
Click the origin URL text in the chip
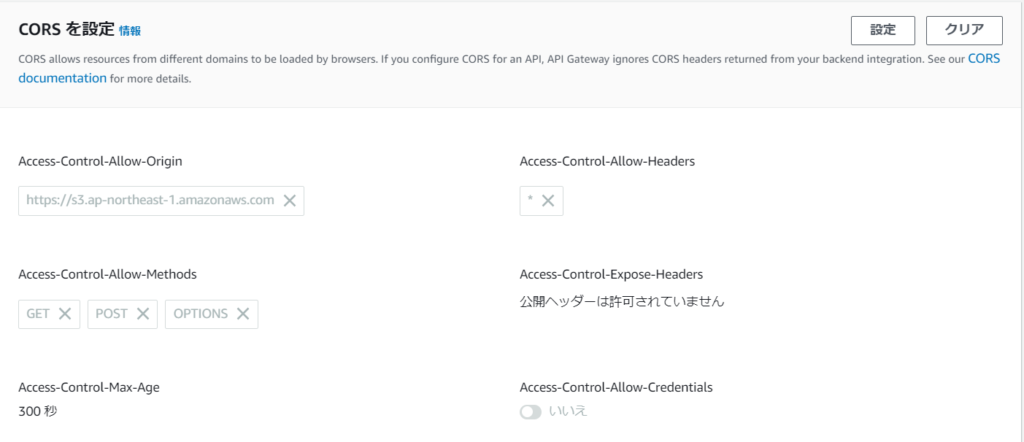tap(150, 200)
